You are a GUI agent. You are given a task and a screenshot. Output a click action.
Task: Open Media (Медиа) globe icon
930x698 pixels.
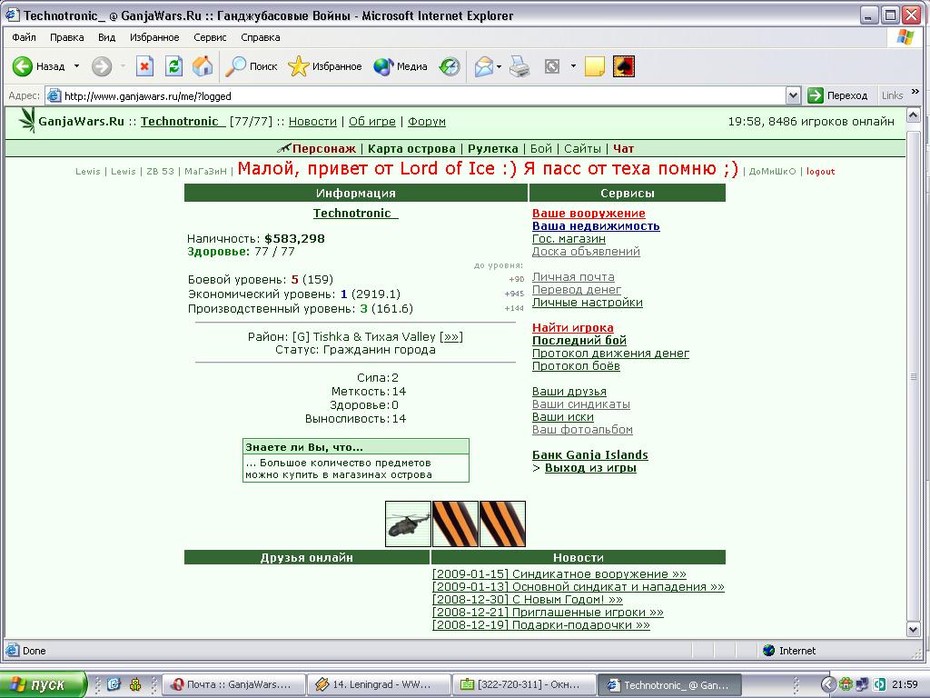tap(383, 66)
